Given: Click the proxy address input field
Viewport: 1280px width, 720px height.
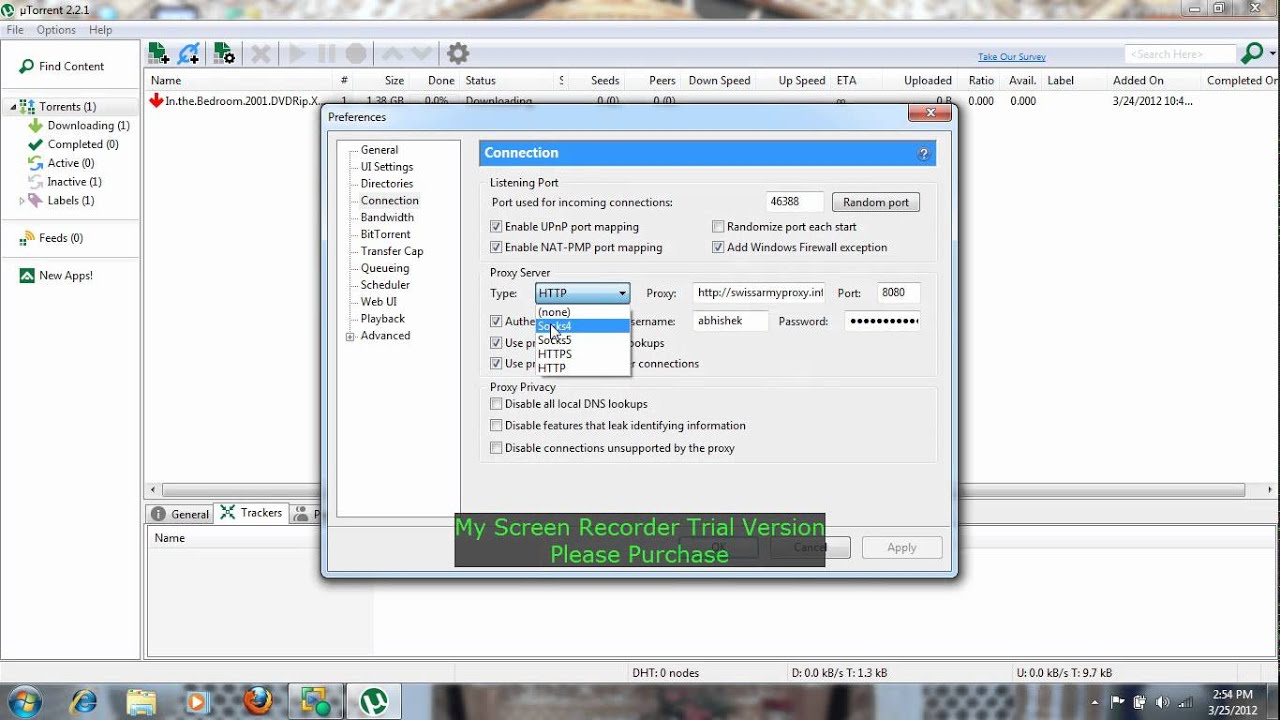Looking at the screenshot, I should click(x=760, y=293).
